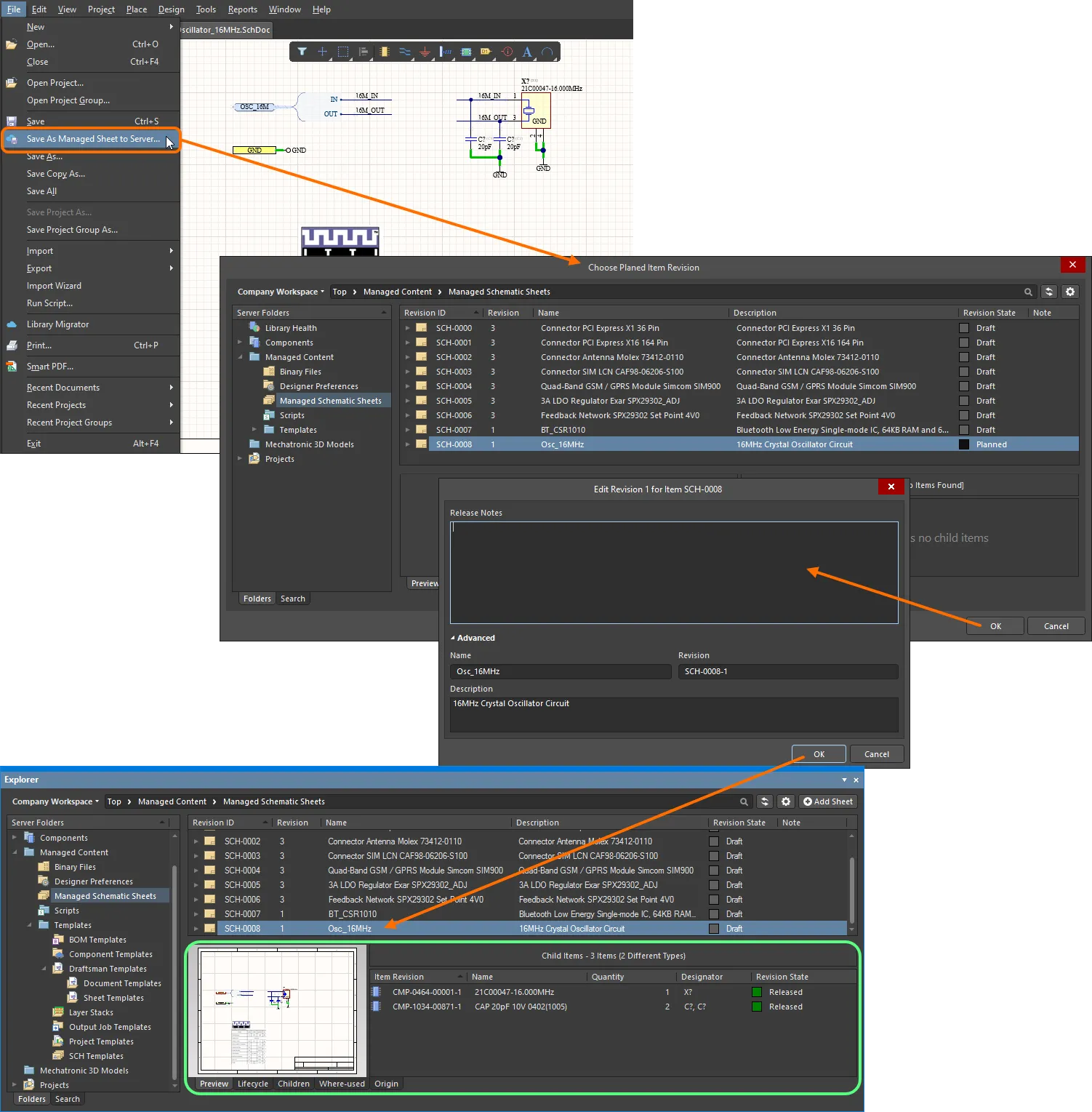Image resolution: width=1092 pixels, height=1112 pixels.
Task: Click the place sheet symbol icon
Action: coord(466,52)
